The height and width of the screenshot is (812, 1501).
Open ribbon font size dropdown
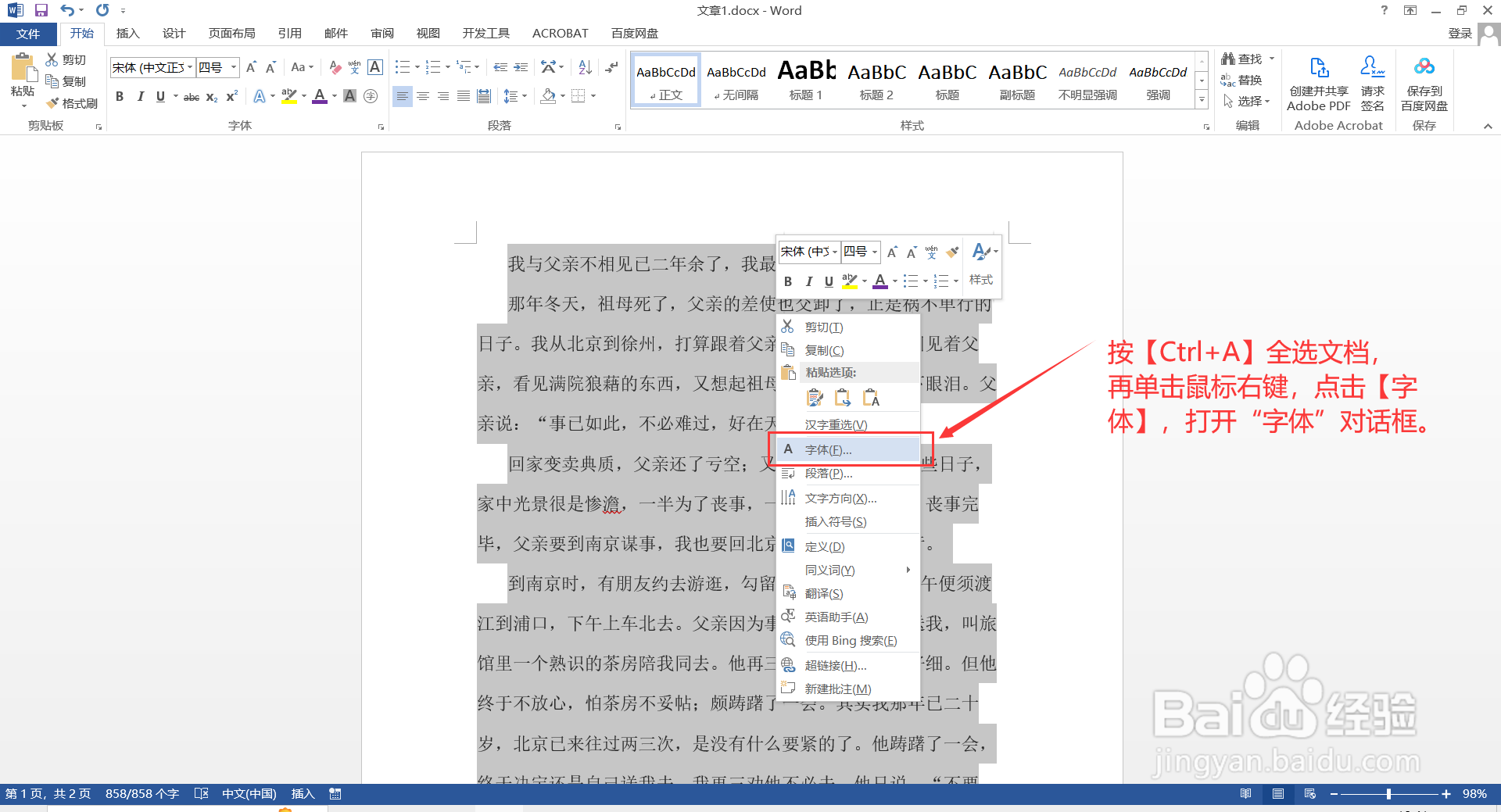[x=233, y=67]
